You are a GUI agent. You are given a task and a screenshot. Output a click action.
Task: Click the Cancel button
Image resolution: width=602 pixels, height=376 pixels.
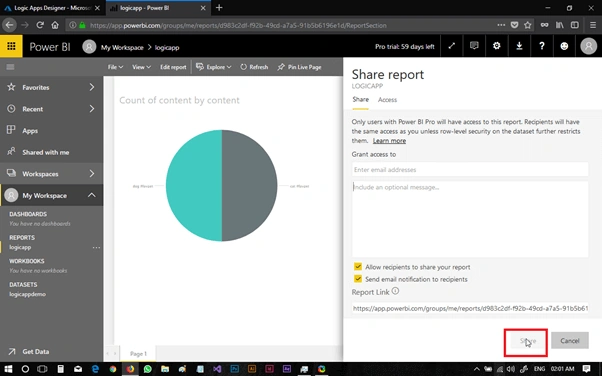[x=570, y=340]
